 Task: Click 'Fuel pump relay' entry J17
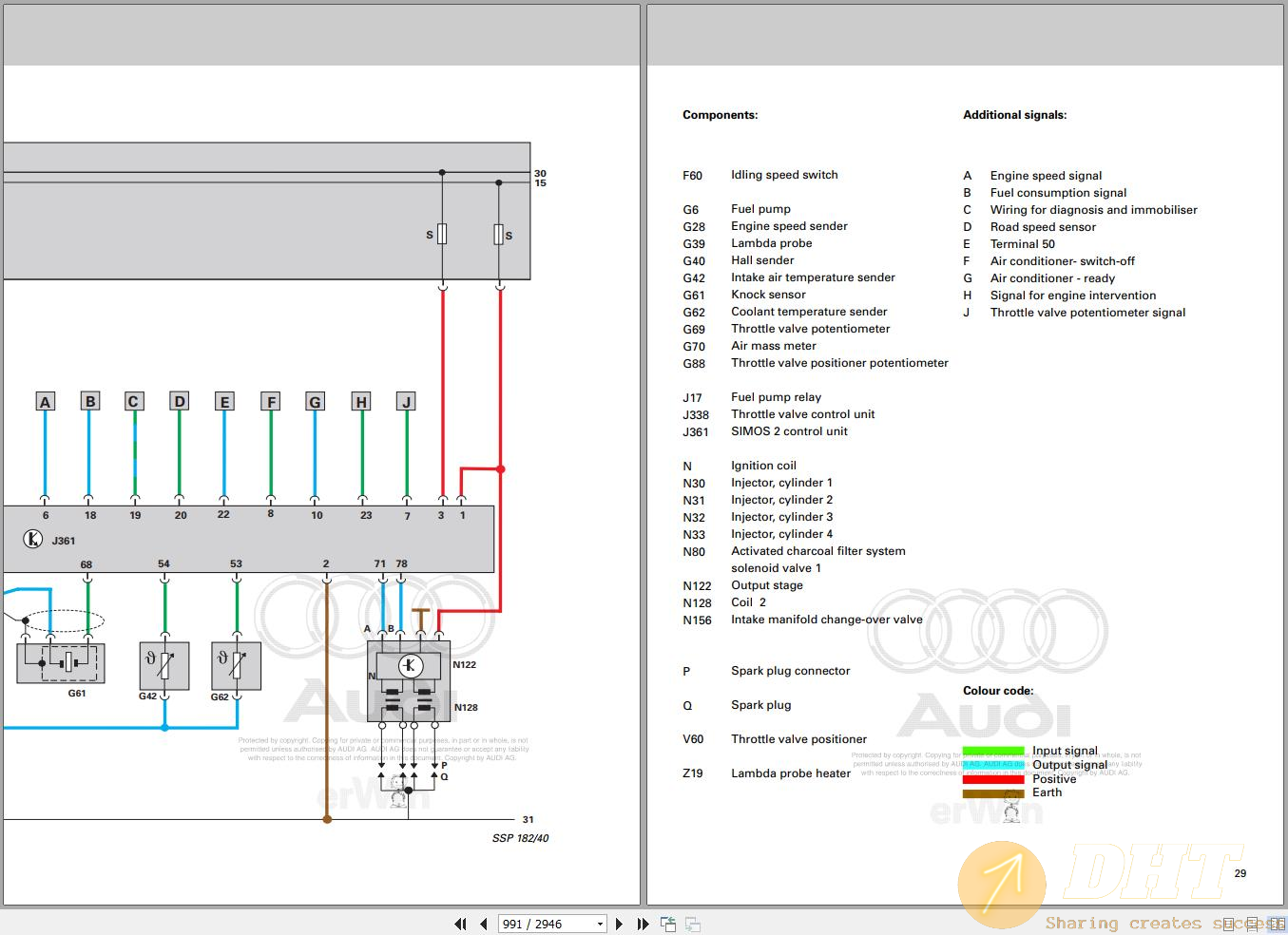coord(776,397)
